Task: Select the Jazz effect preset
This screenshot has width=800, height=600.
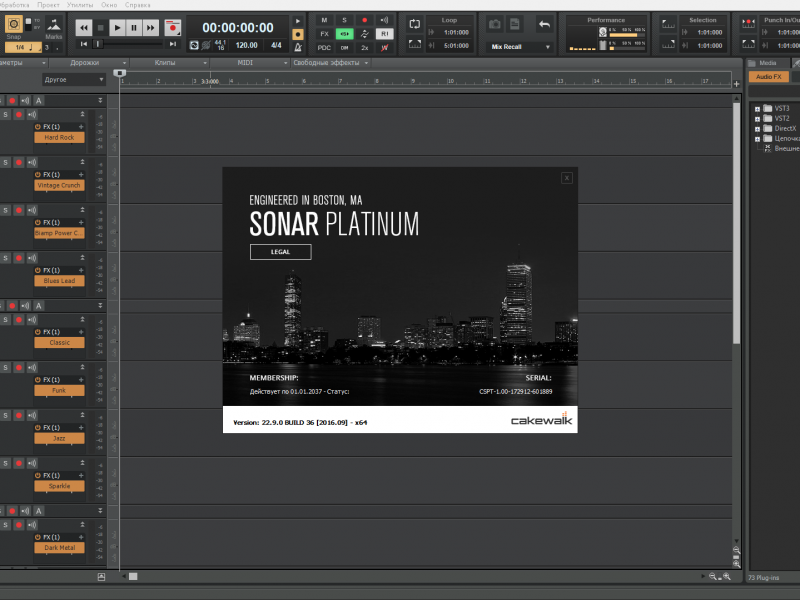Action: [59, 439]
